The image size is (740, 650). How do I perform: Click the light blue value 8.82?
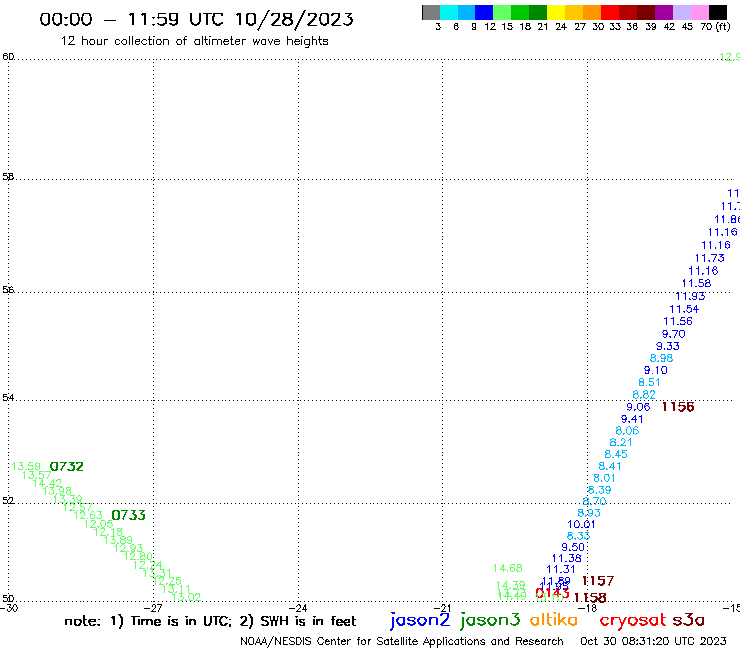click(644, 395)
